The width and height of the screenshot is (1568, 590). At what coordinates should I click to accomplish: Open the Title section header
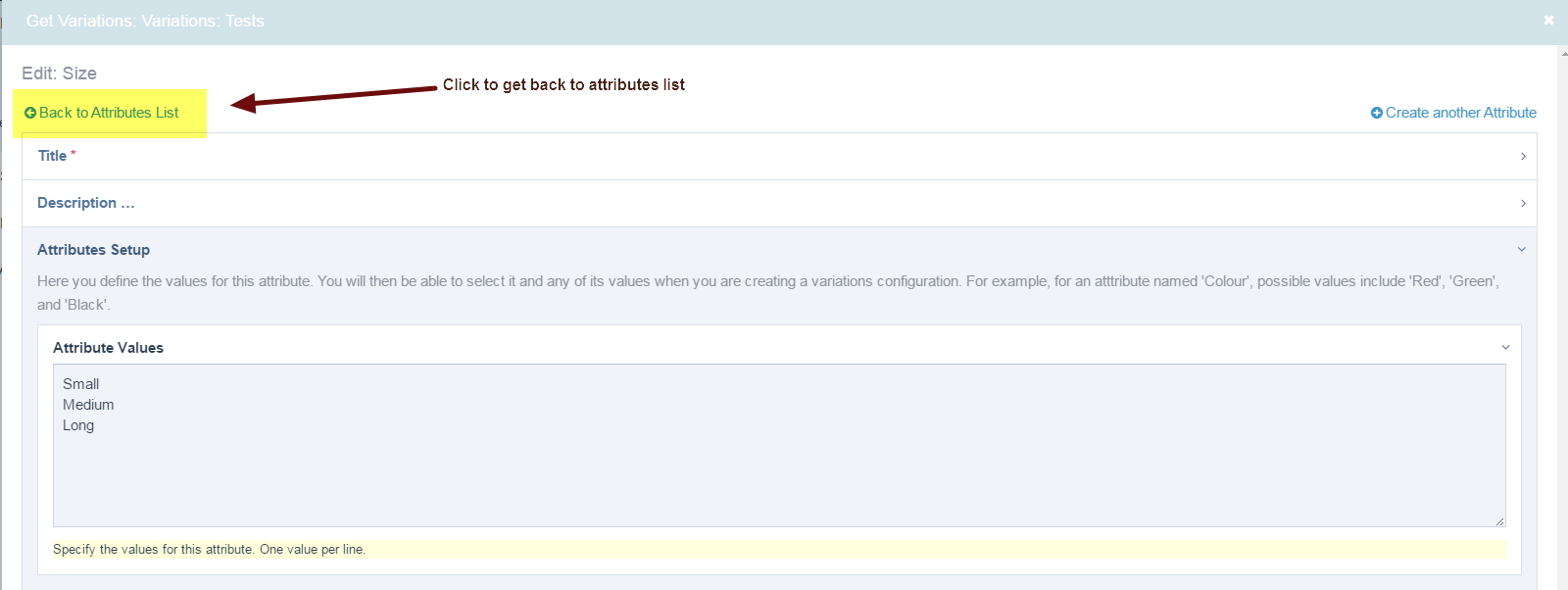779,157
